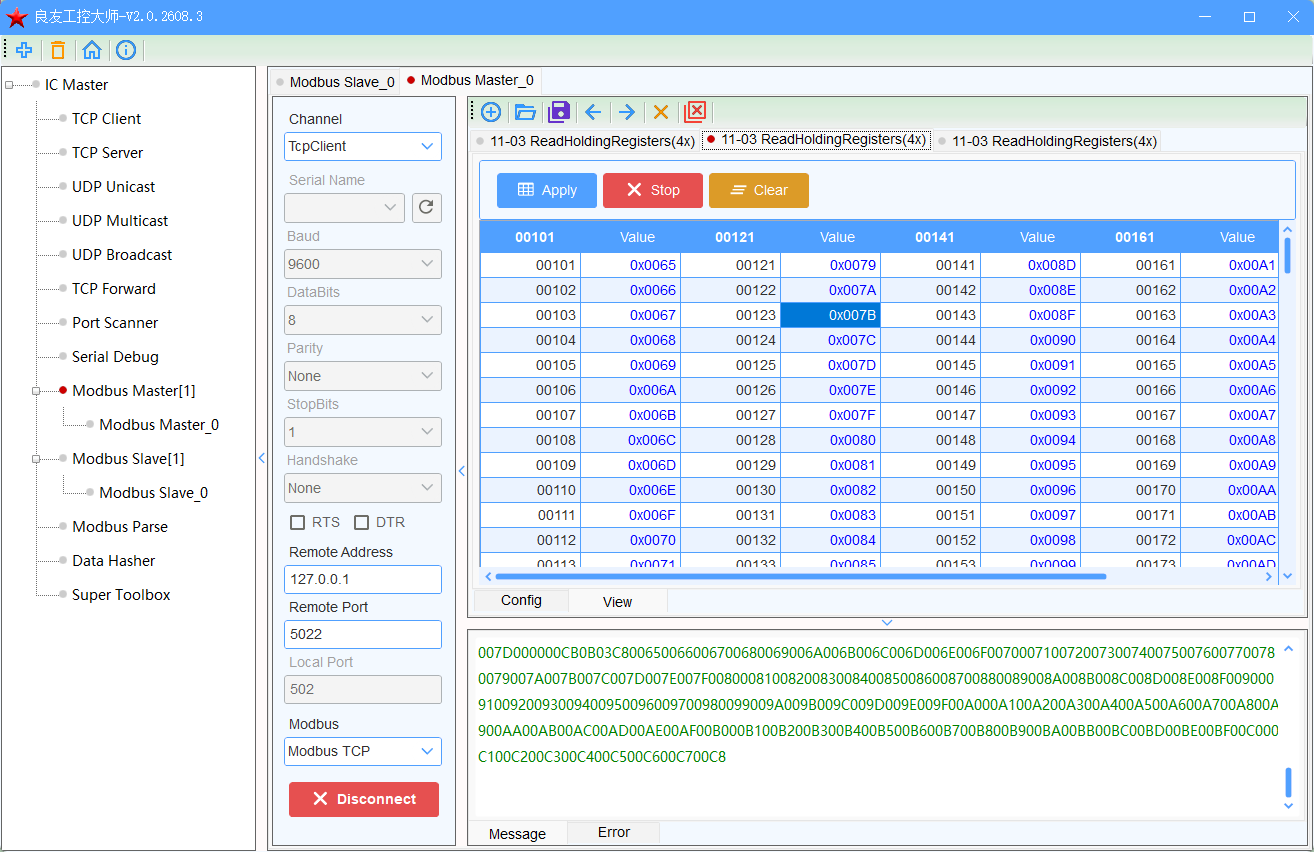Click the right arrow icon in request toolbar

click(627, 112)
